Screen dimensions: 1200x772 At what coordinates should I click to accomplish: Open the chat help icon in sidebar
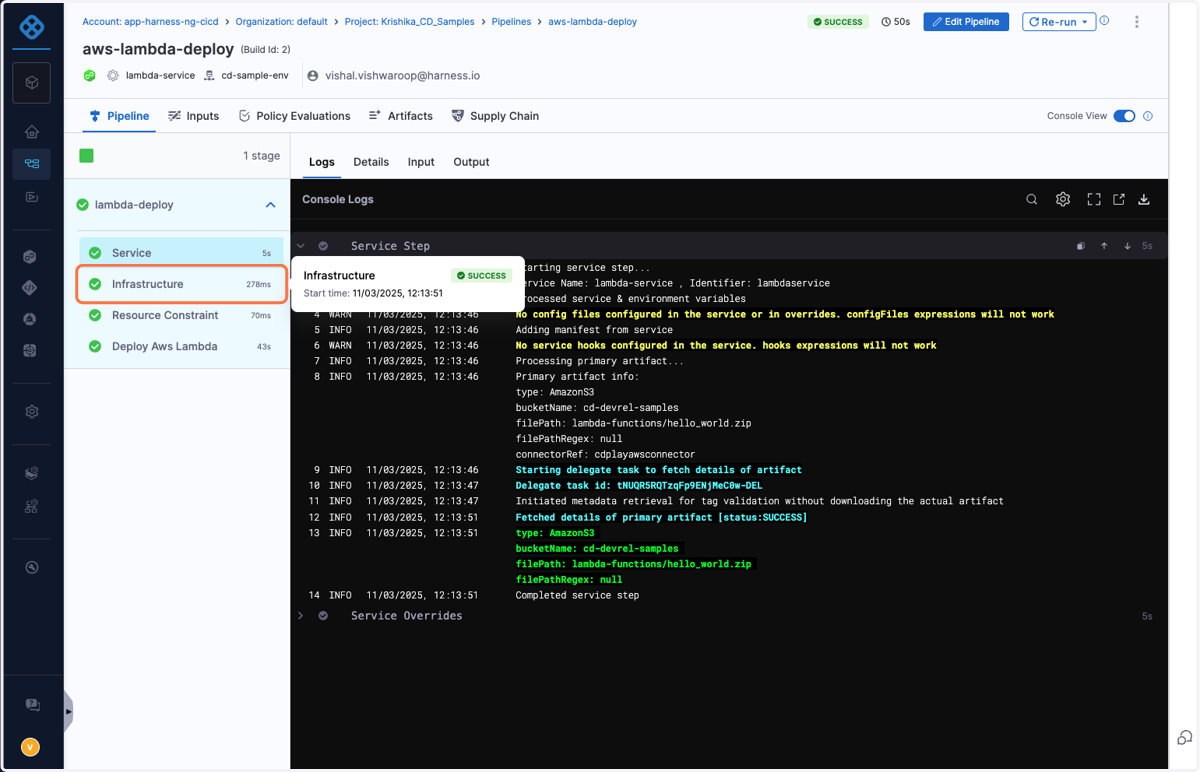pos(32,705)
